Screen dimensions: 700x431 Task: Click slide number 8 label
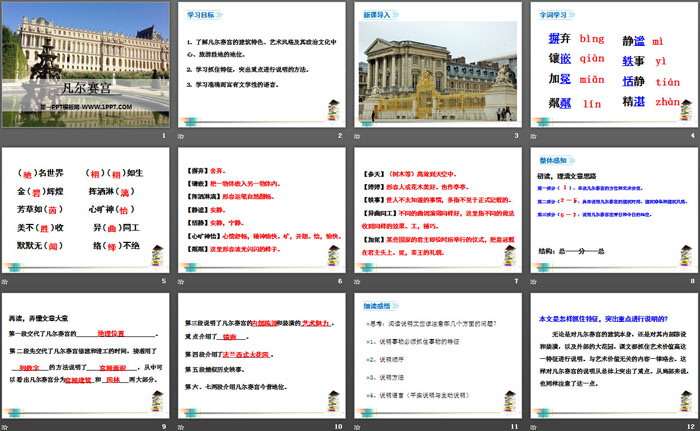(693, 281)
